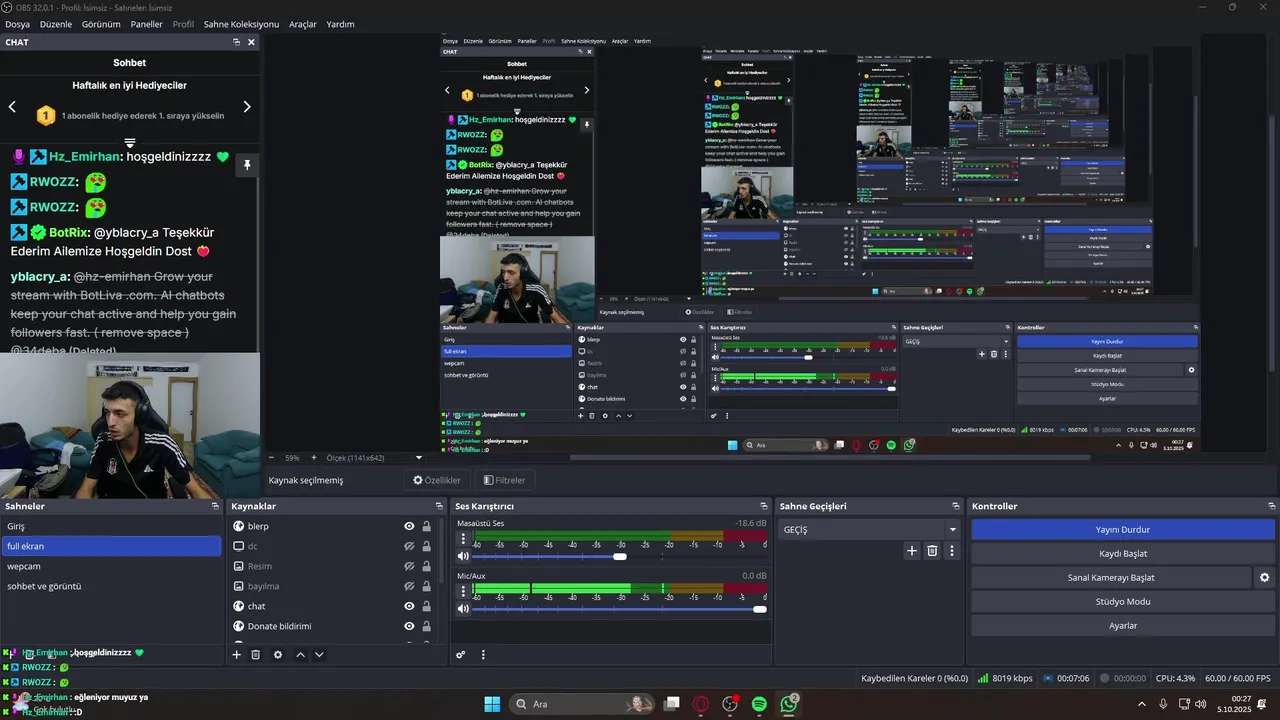Viewport: 1280px width, 720px height.
Task: Click the preview horizontal scrollbar
Action: pyautogui.click(x=830, y=458)
